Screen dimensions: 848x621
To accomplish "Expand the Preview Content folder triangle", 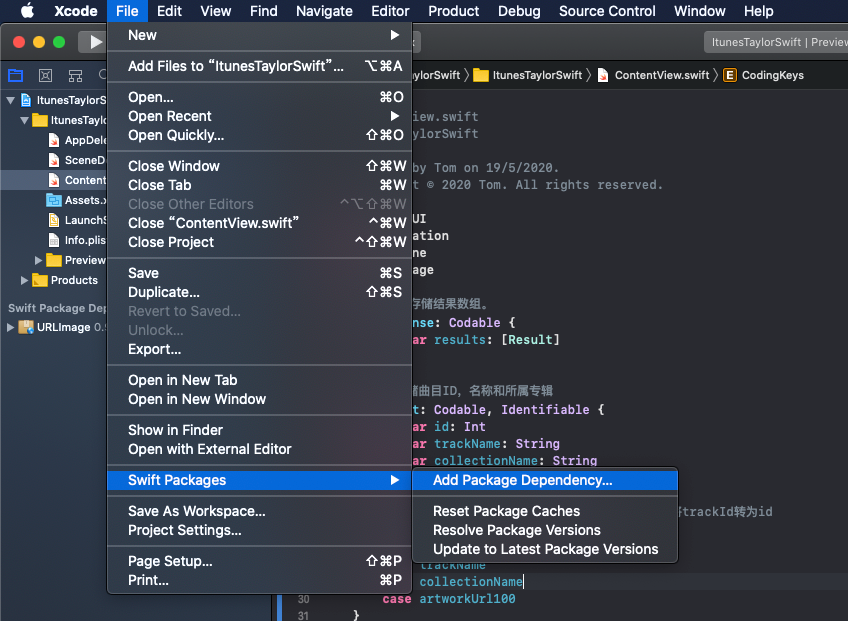I will tap(38, 260).
